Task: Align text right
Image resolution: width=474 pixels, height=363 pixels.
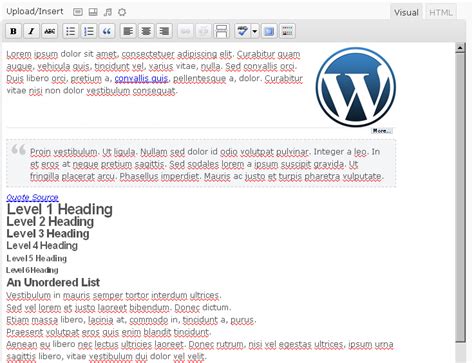Action: [x=164, y=31]
